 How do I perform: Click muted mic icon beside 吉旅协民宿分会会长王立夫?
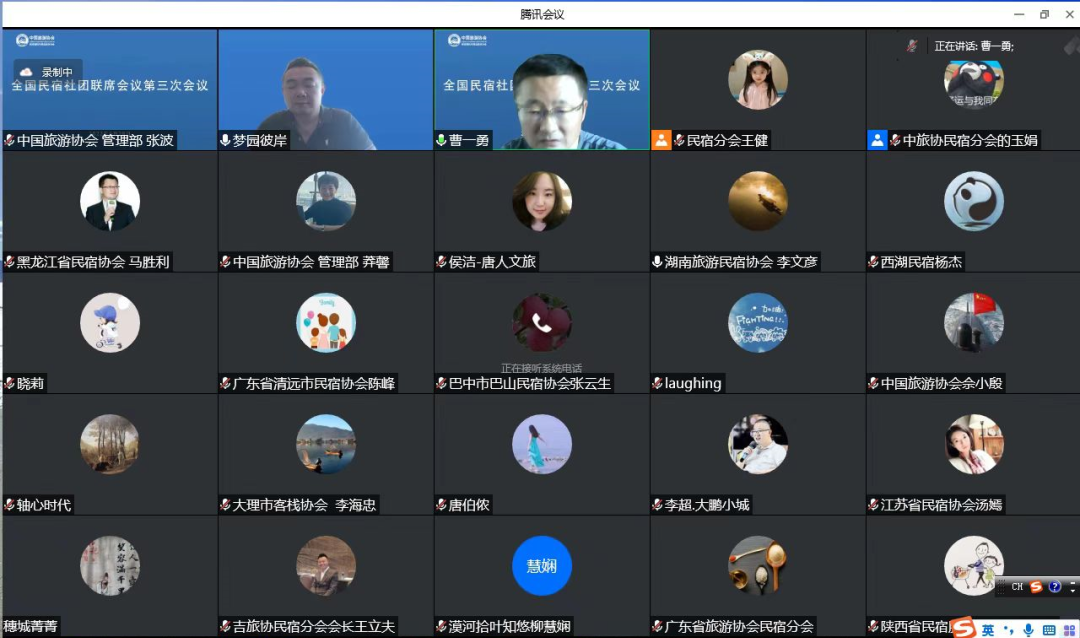225,626
